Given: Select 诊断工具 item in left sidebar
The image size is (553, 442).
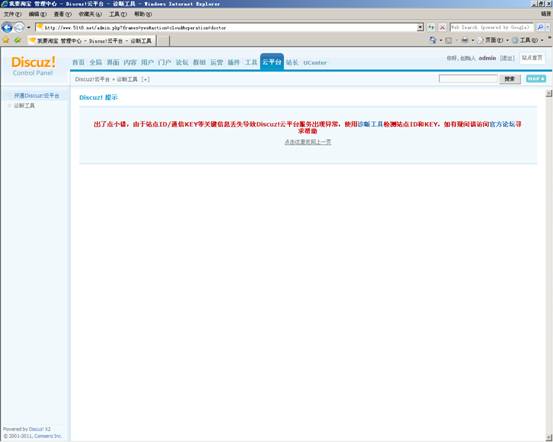Looking at the screenshot, I should (24, 105).
